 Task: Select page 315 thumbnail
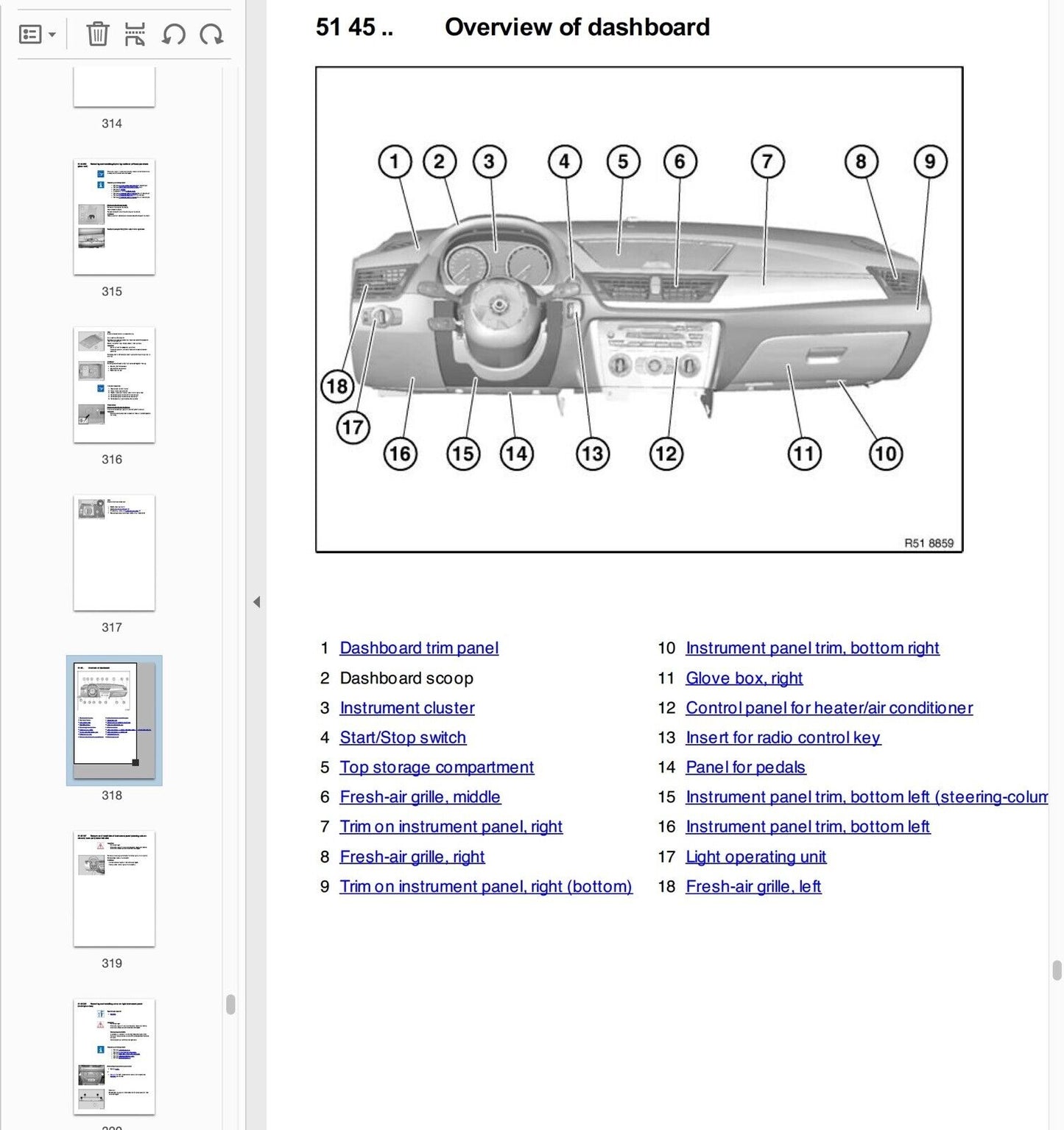[114, 217]
